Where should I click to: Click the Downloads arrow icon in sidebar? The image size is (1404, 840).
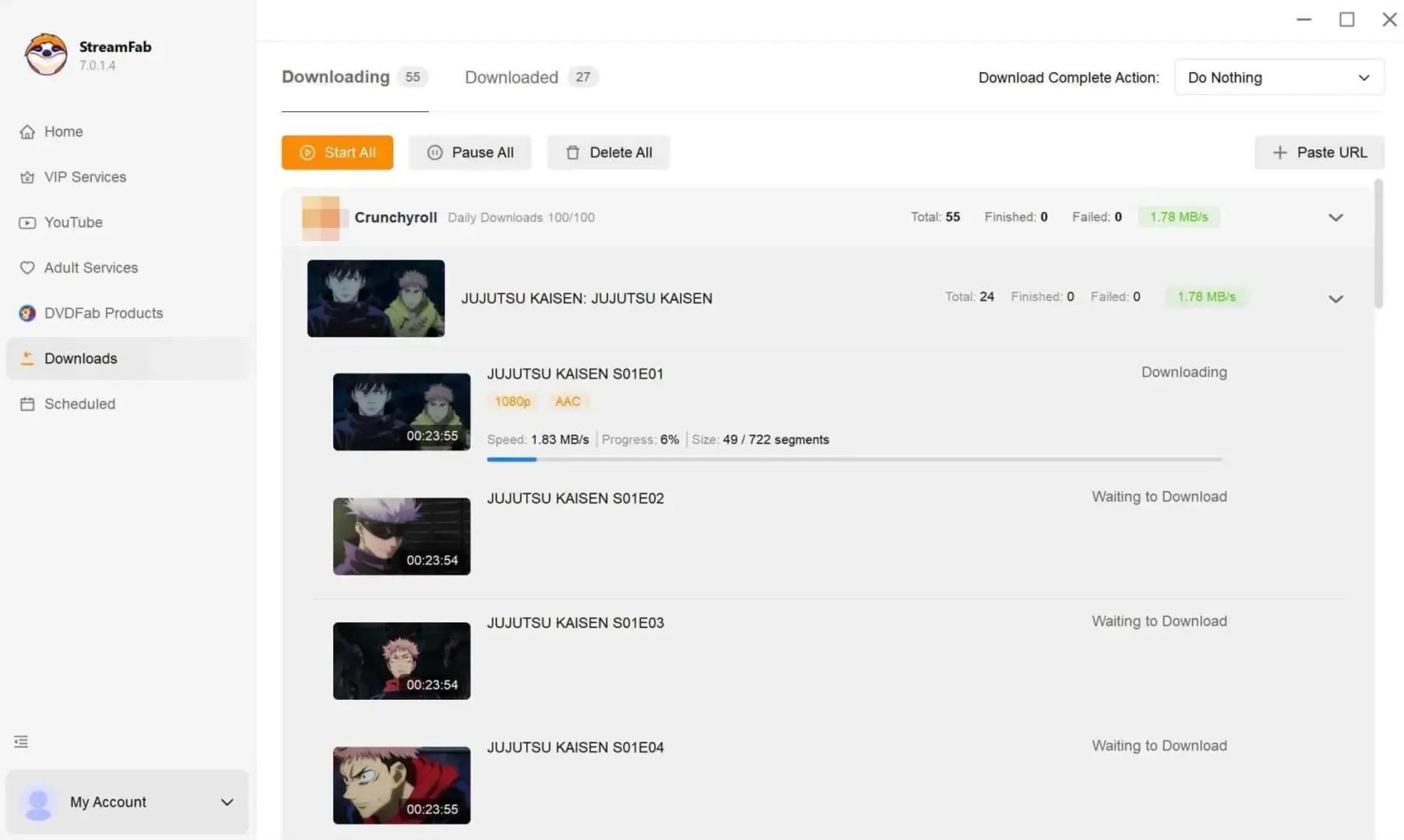click(27, 359)
